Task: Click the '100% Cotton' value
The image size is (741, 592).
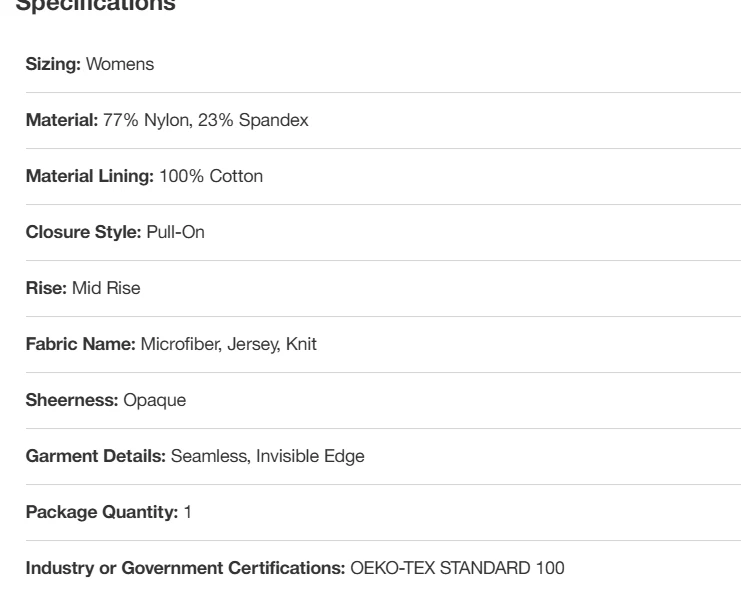Action: (211, 176)
